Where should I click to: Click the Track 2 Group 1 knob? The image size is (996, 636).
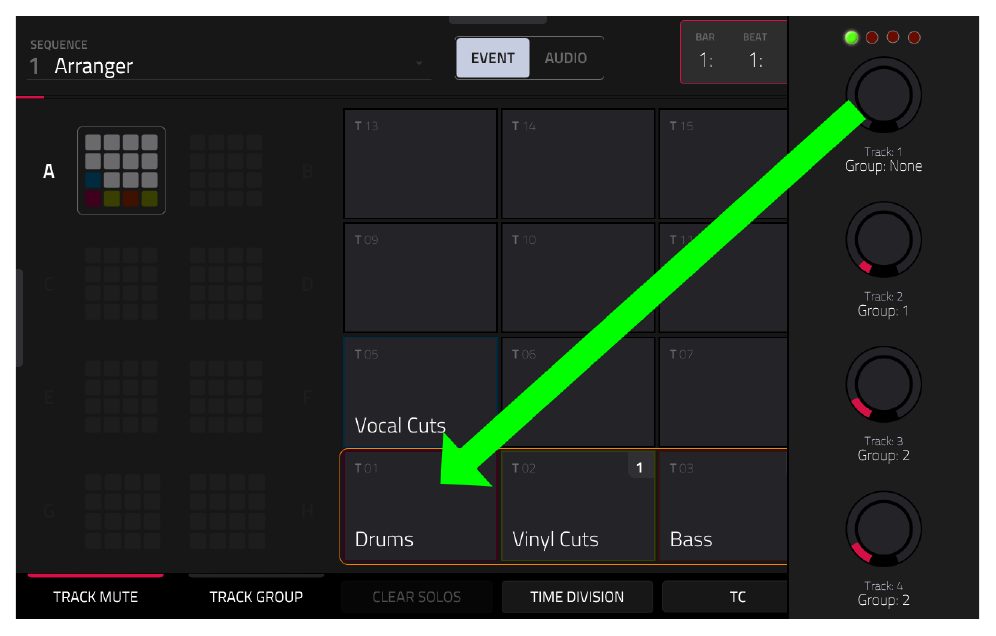click(883, 240)
